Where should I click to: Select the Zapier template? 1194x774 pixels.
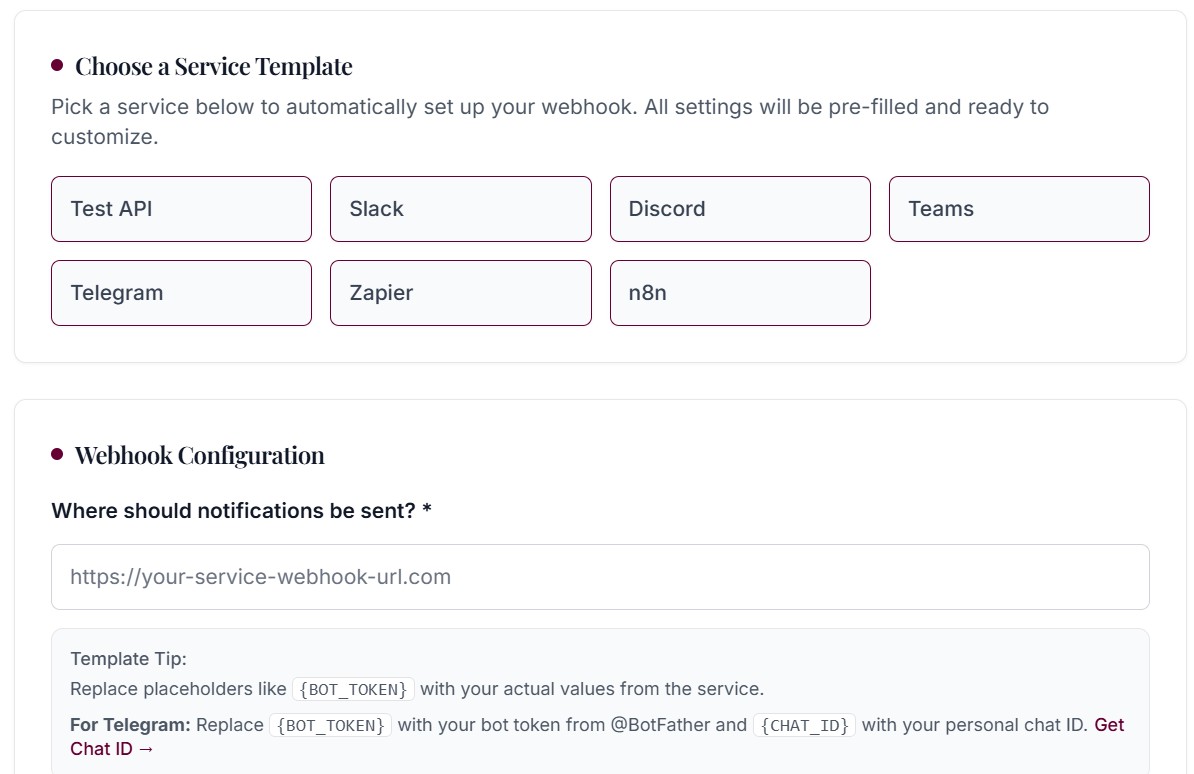(x=460, y=293)
